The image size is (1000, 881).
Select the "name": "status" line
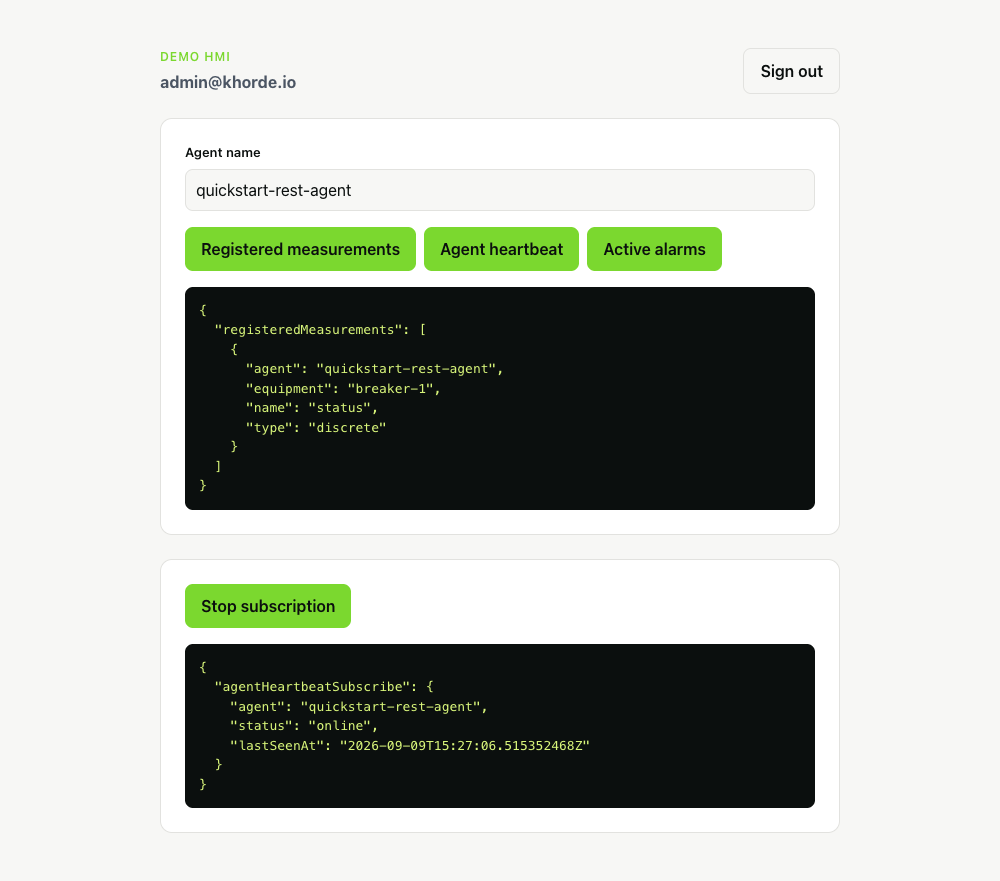point(312,408)
